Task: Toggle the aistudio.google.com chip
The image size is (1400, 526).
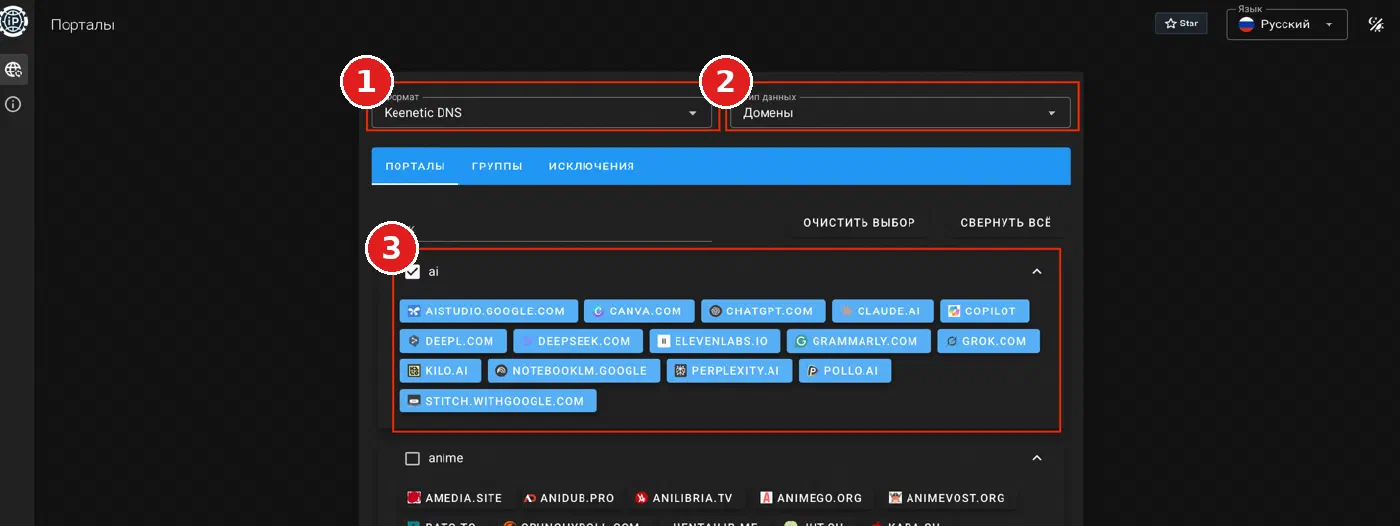Action: pos(488,311)
